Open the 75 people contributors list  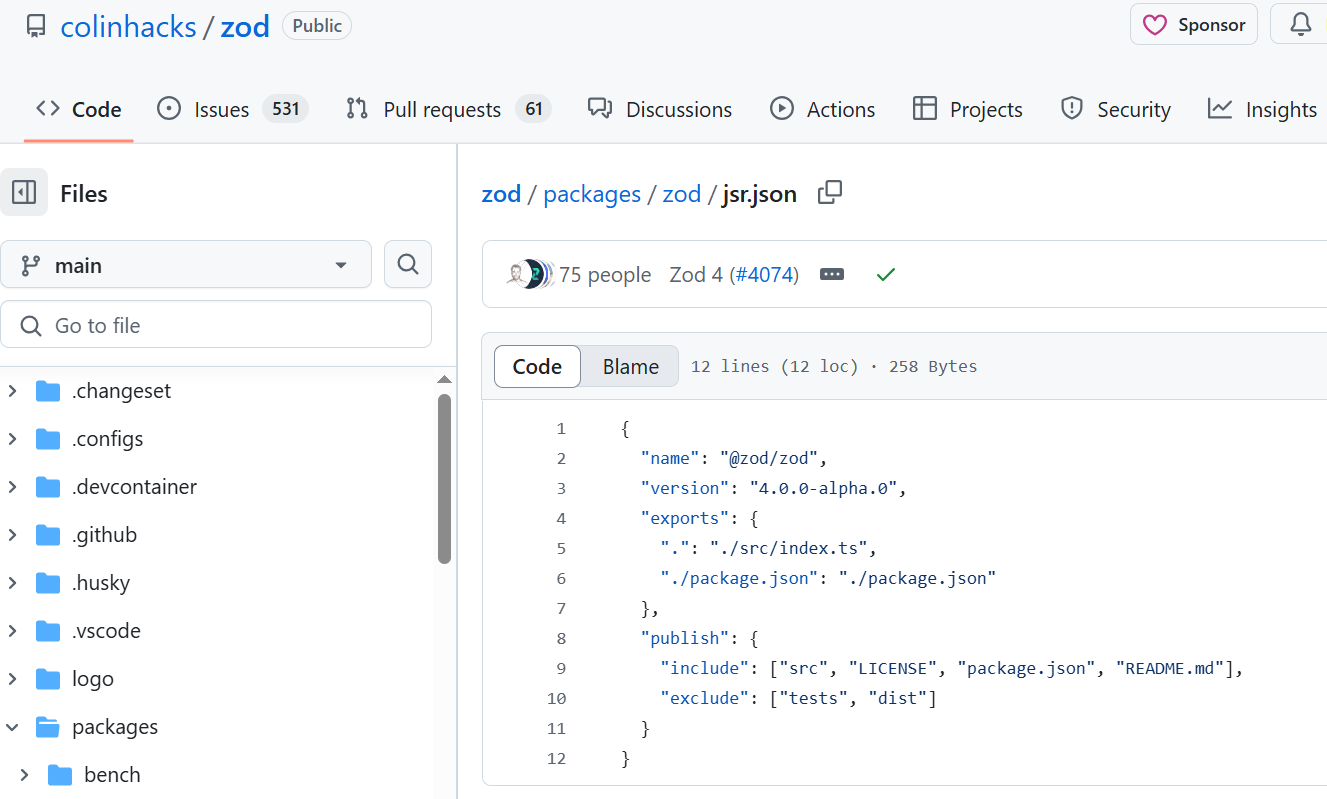(605, 274)
